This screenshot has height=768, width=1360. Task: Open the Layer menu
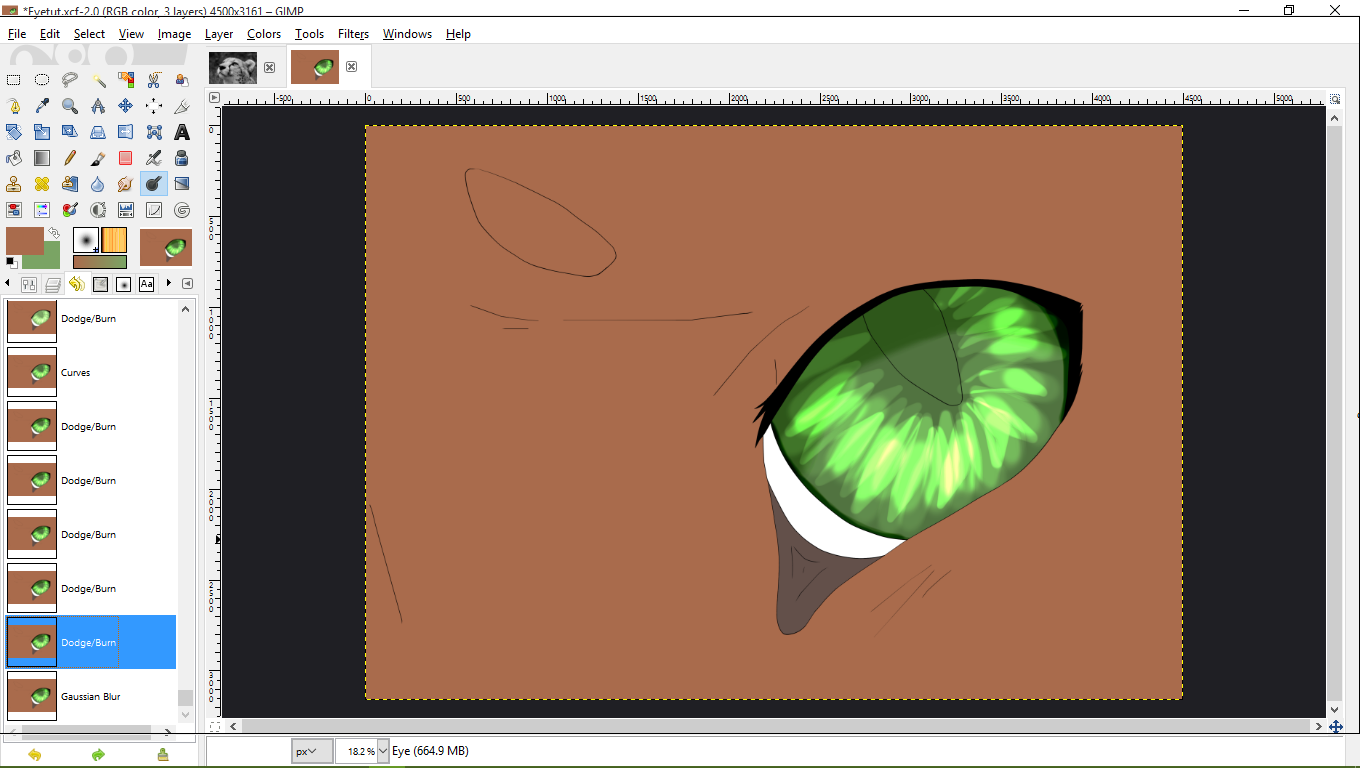pos(219,34)
